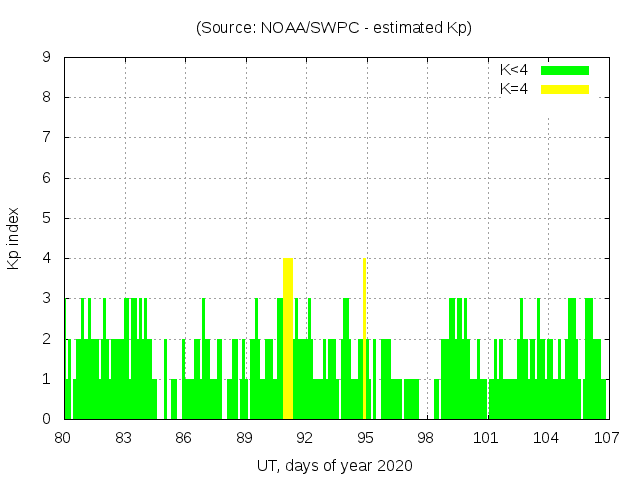Click the x-axis tick label 104
Viewport: 640px width, 480px height.
[x=546, y=437]
